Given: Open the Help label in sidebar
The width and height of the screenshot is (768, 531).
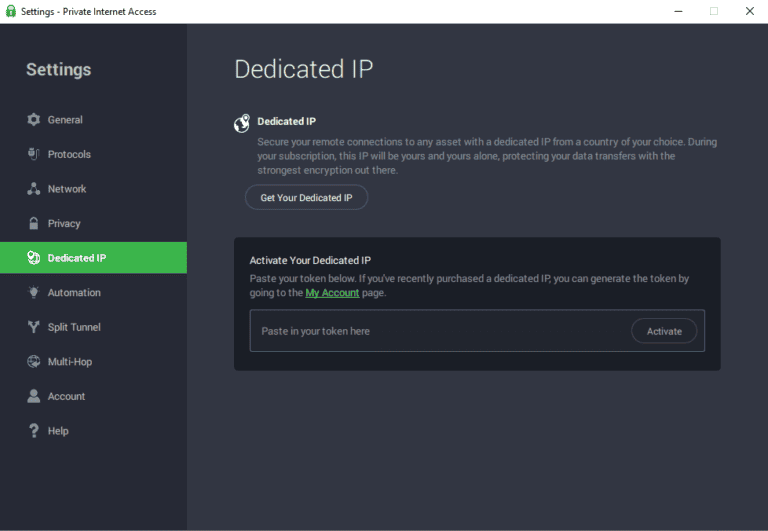Looking at the screenshot, I should (58, 431).
